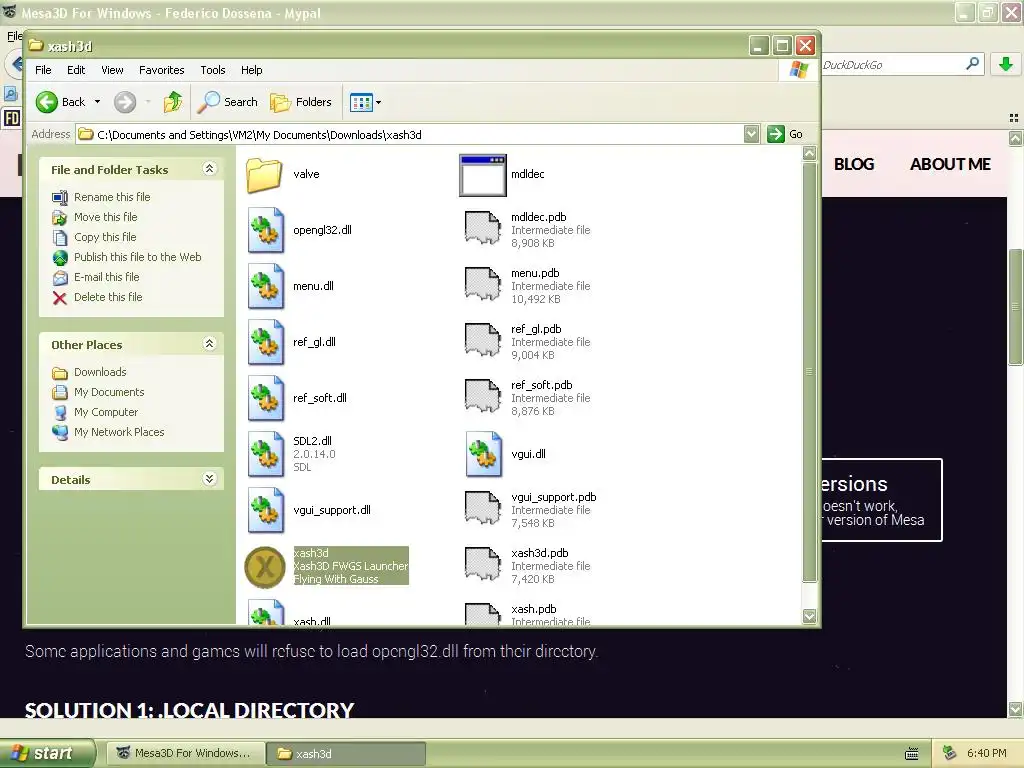The height and width of the screenshot is (768, 1024).
Task: Click the system tray clock
Action: [986, 753]
